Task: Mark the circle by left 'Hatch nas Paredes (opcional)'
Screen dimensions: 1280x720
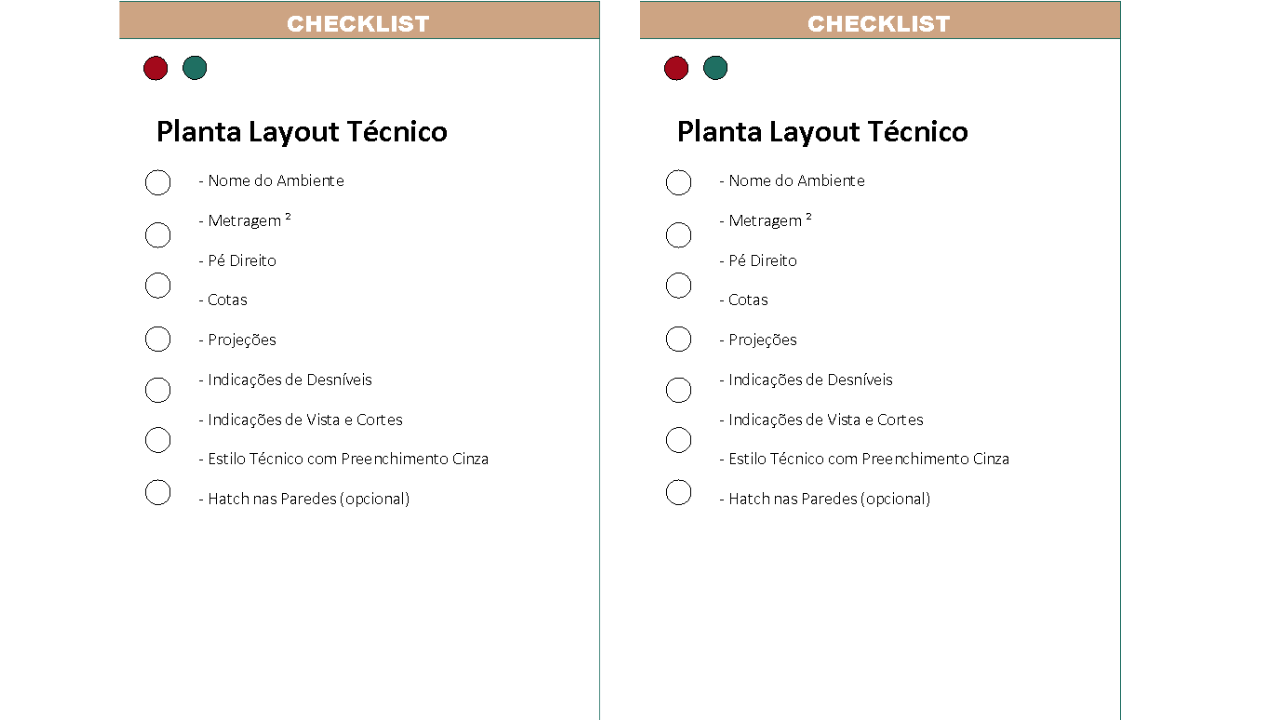Action: click(158, 492)
